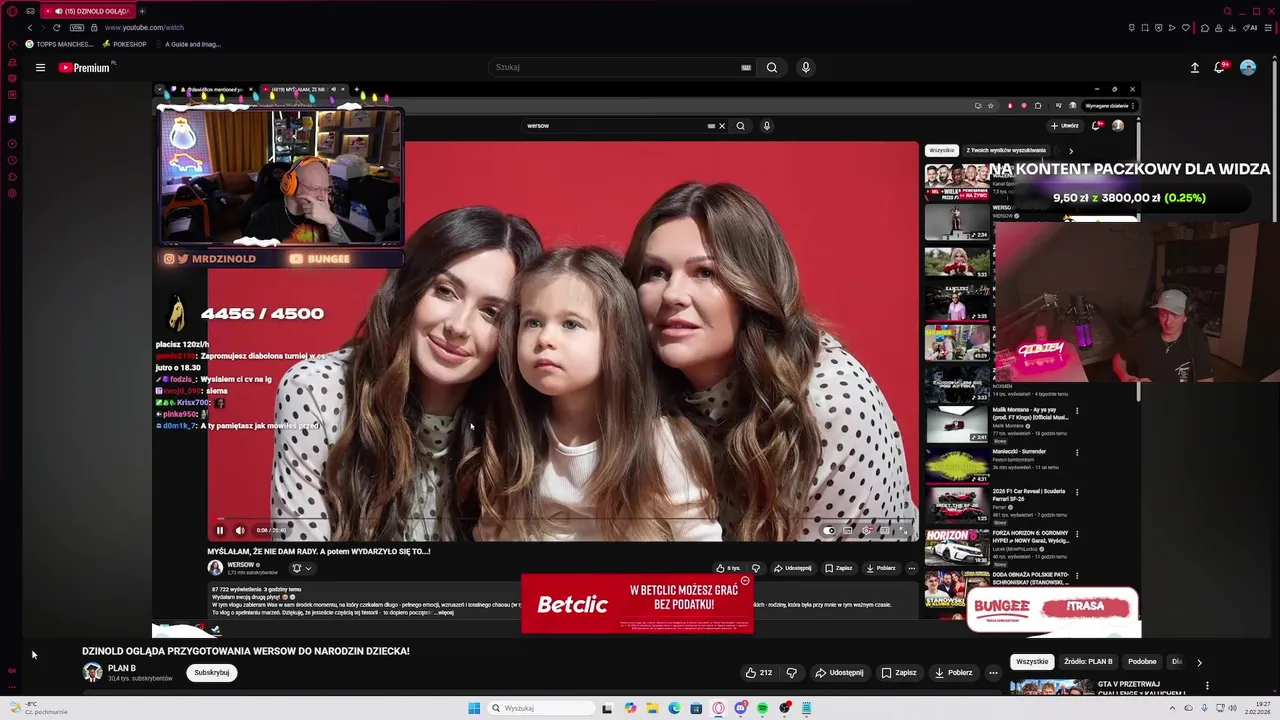
Task: Open the PLAN B channel avatar
Action: tap(92, 672)
